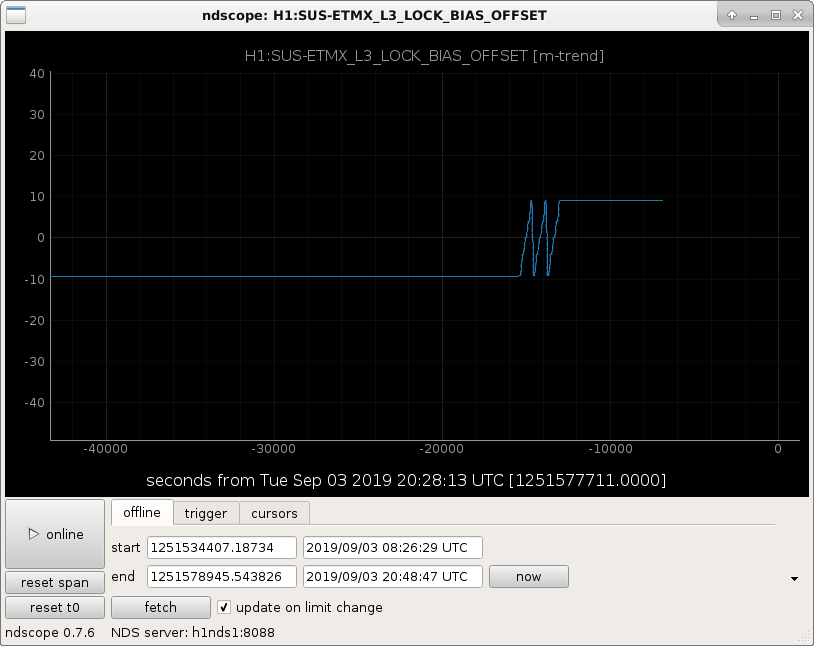Click the -10000 x-axis tick label
The height and width of the screenshot is (646, 814).
pos(610,449)
